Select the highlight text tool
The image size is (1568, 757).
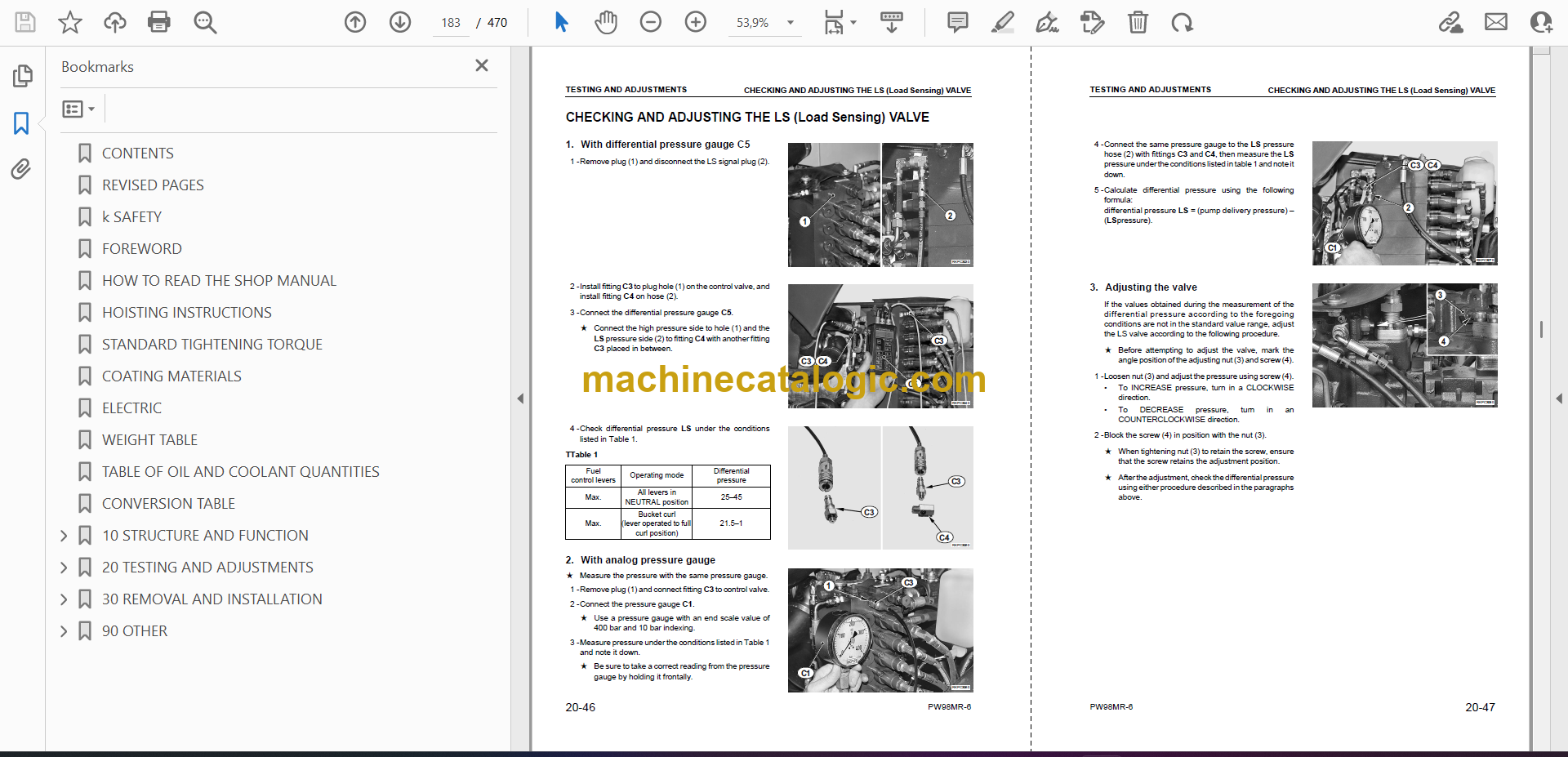click(x=1003, y=22)
